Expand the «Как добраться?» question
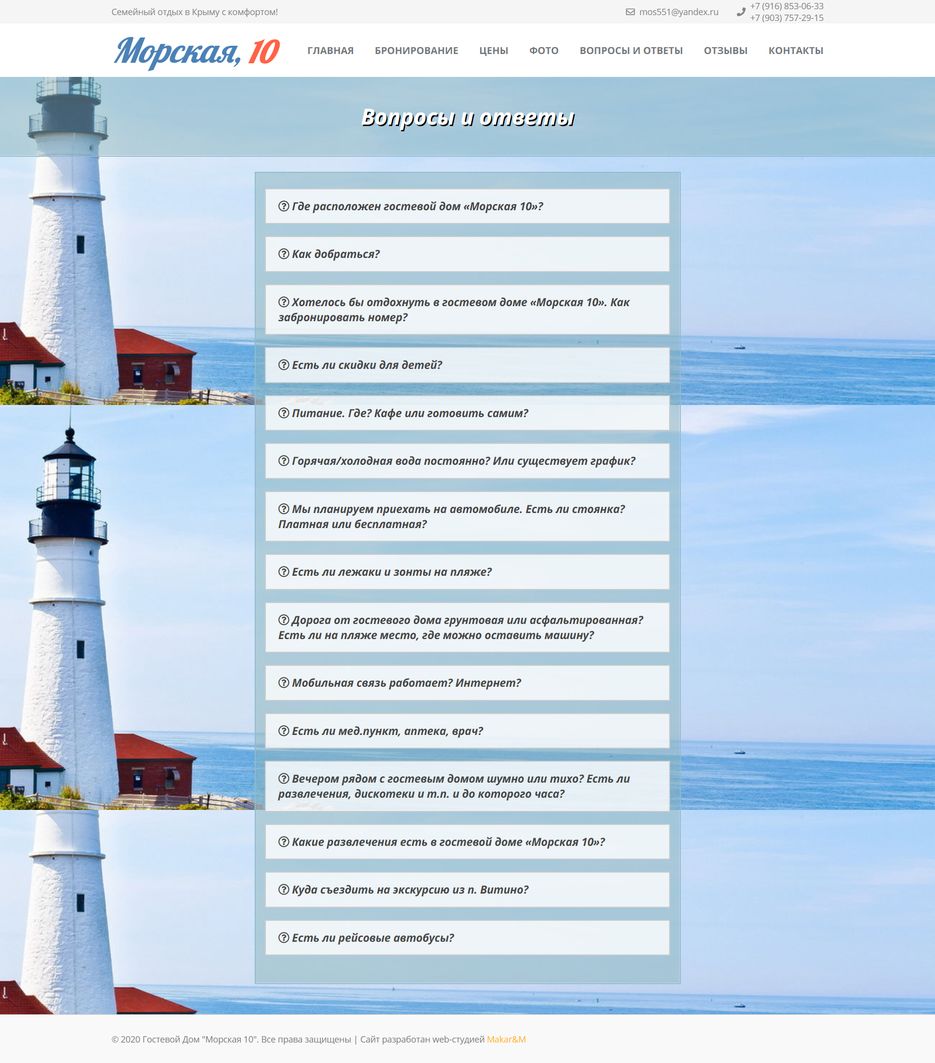The height and width of the screenshot is (1063, 935). point(467,254)
